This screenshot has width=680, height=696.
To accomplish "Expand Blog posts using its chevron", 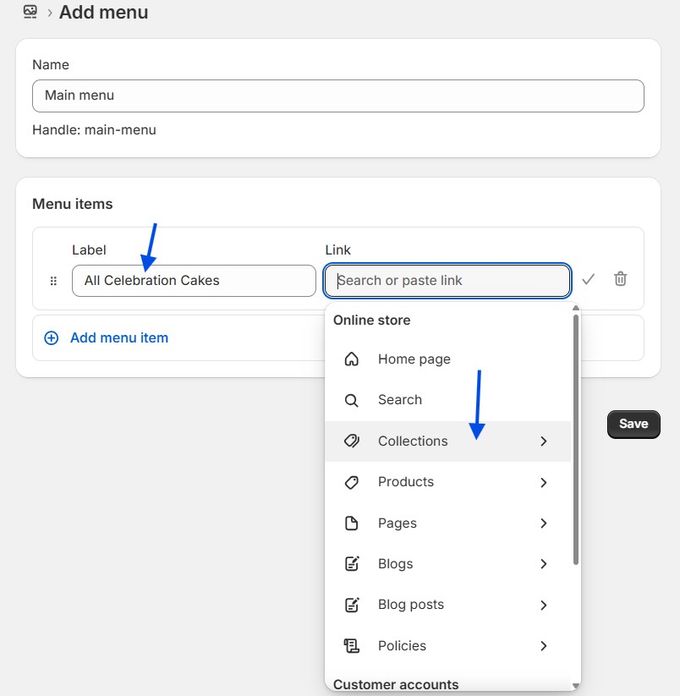I will pos(543,605).
